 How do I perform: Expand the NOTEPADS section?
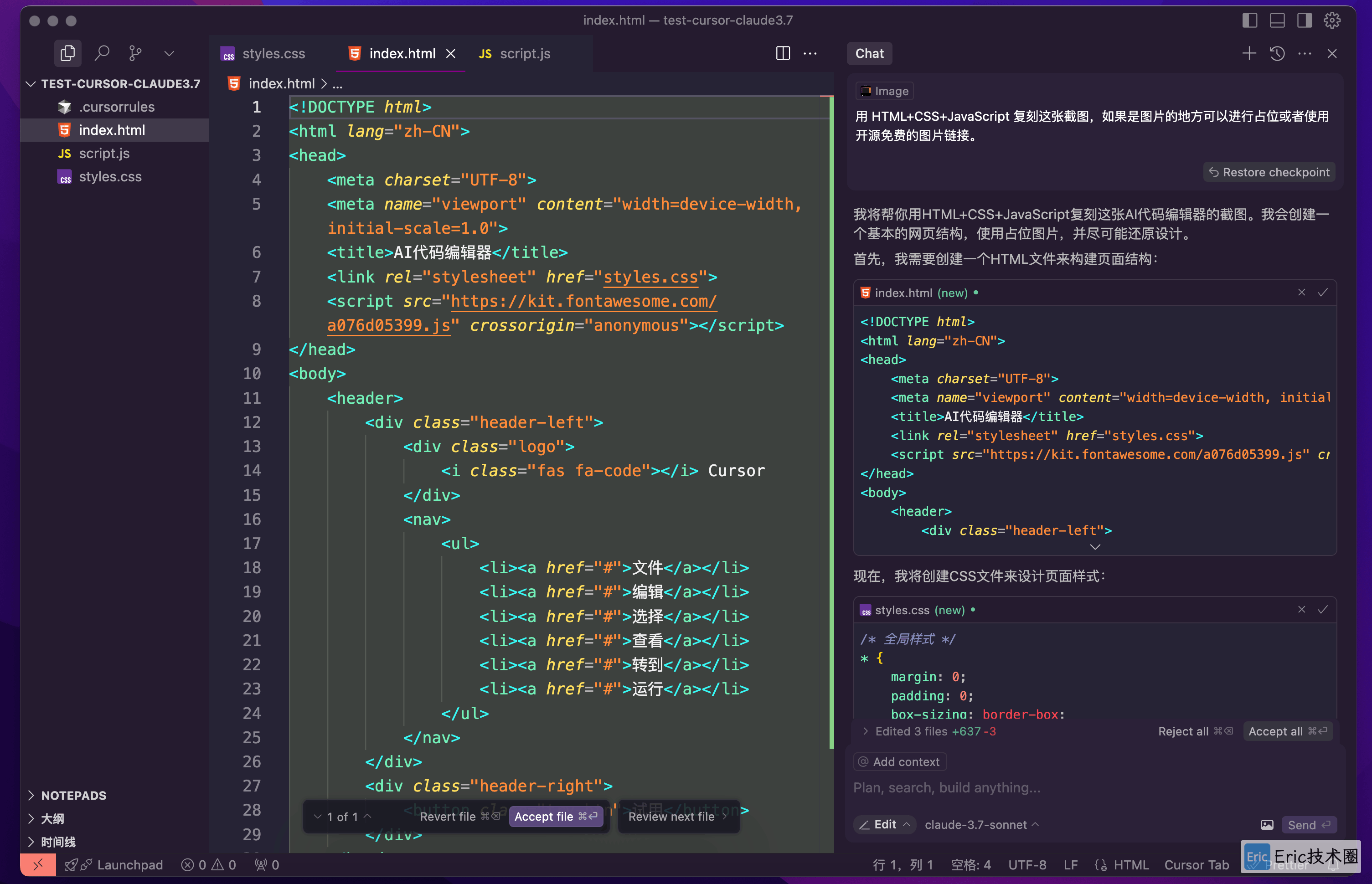(115, 796)
